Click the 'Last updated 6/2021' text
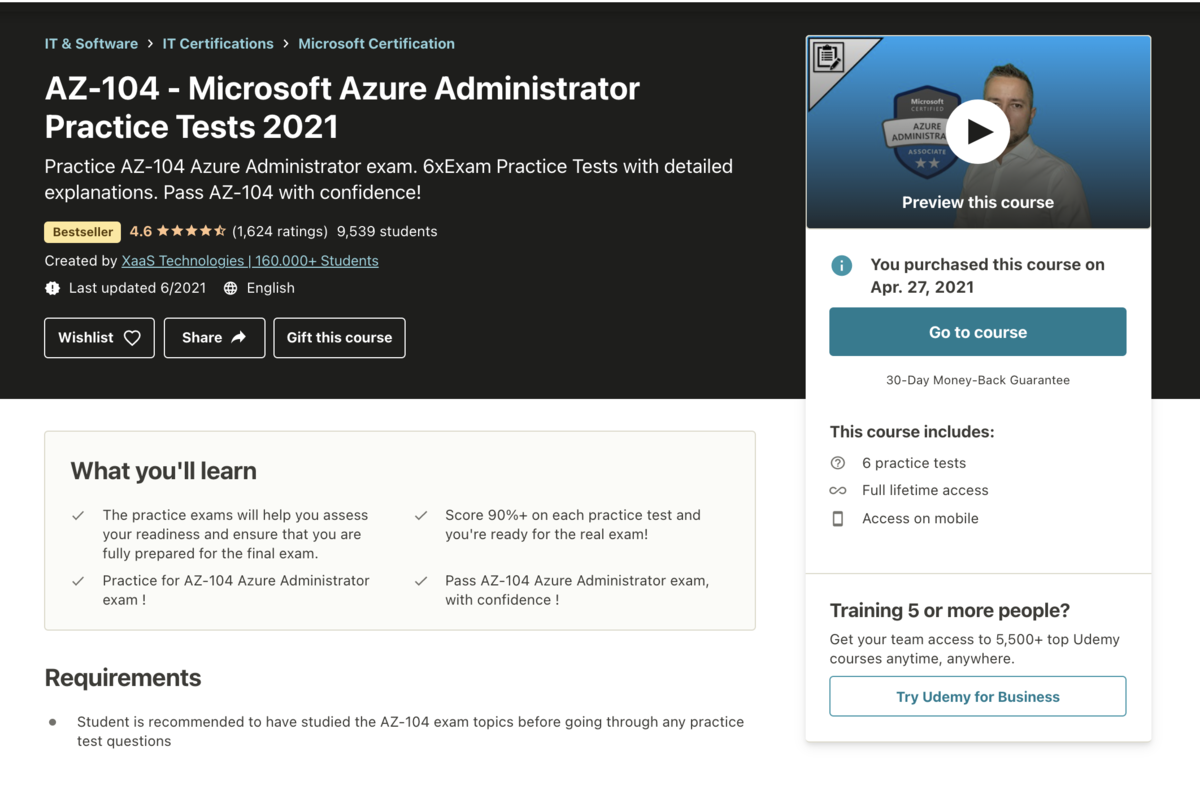The height and width of the screenshot is (790, 1200). [x=137, y=288]
